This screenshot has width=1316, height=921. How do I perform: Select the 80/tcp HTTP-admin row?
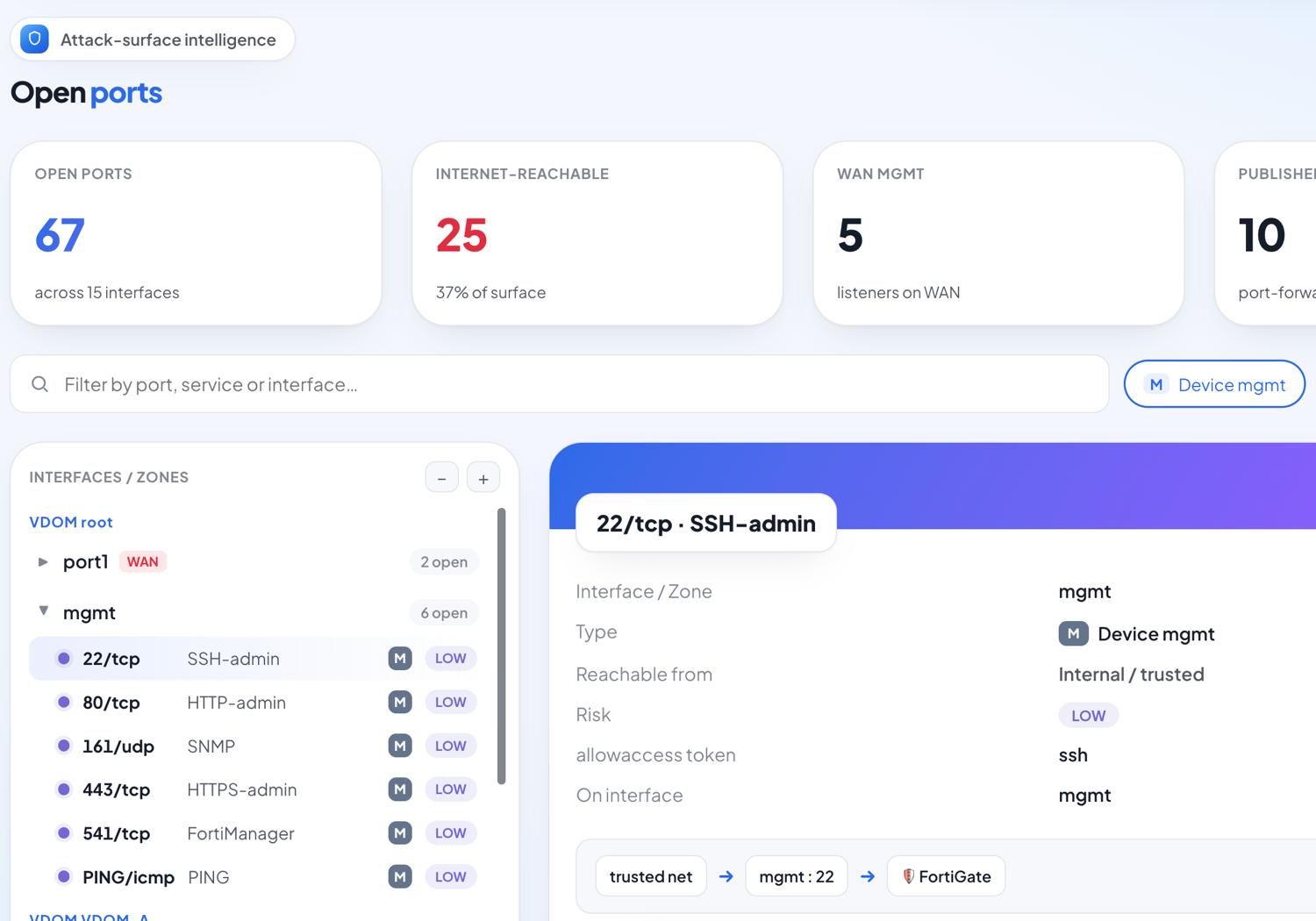click(254, 703)
